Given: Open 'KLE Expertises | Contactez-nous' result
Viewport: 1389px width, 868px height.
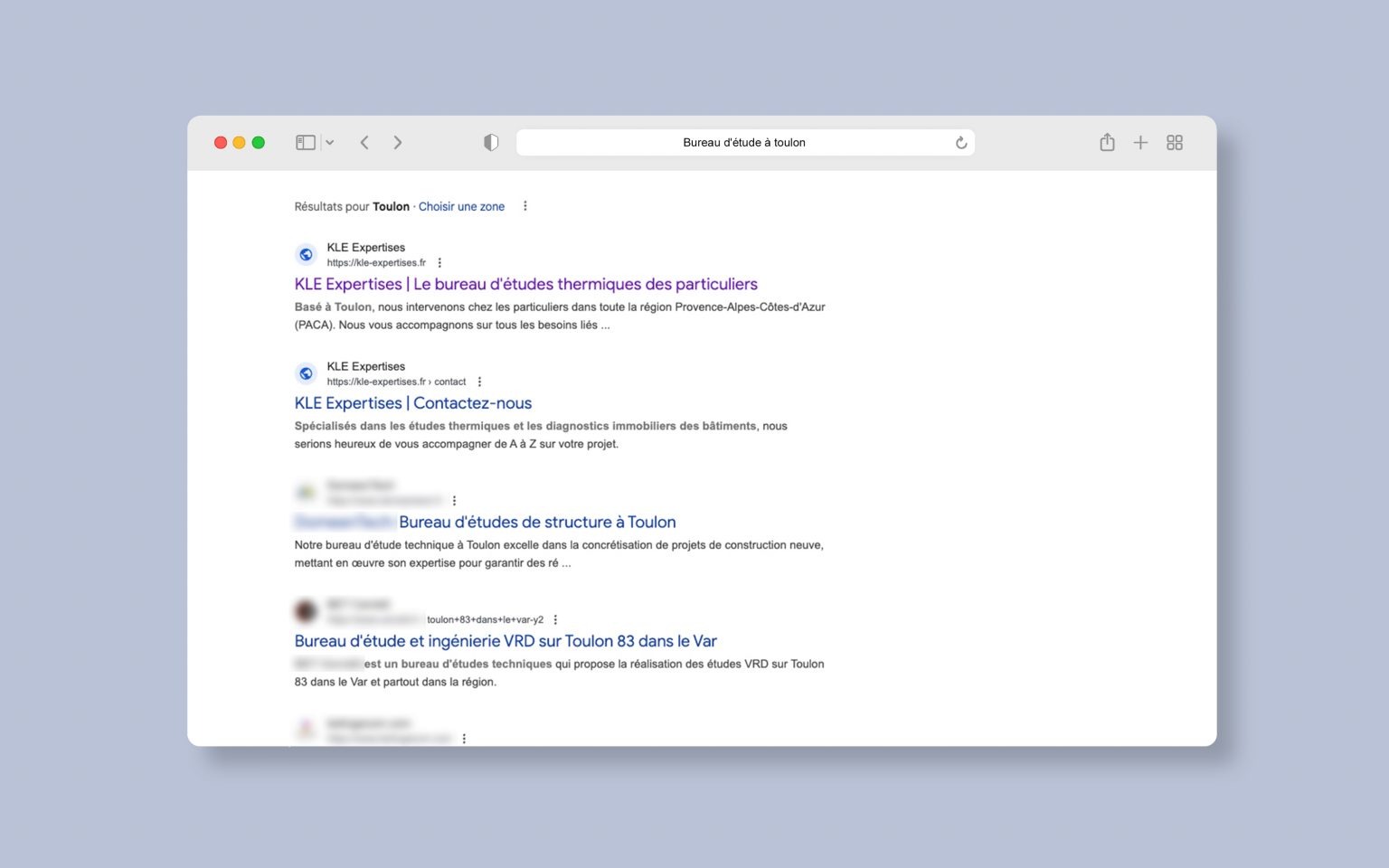Looking at the screenshot, I should [x=412, y=403].
